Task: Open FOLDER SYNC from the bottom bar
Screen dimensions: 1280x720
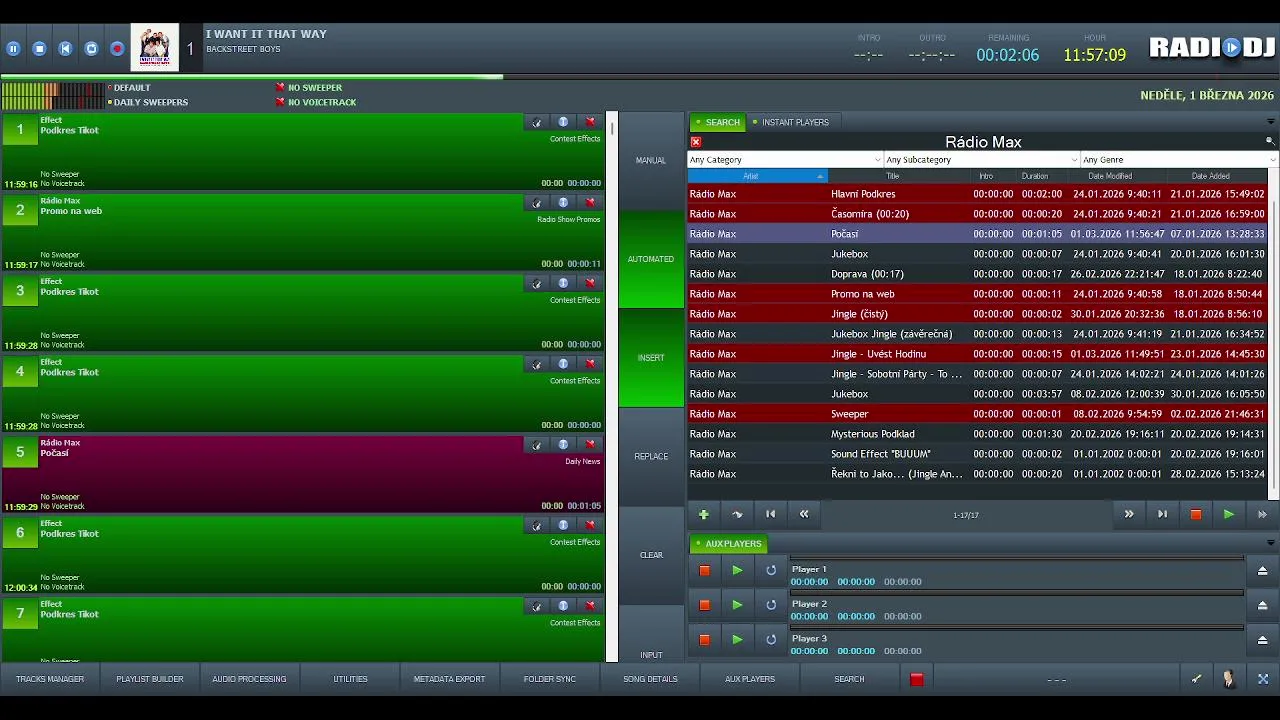Action: (x=550, y=679)
